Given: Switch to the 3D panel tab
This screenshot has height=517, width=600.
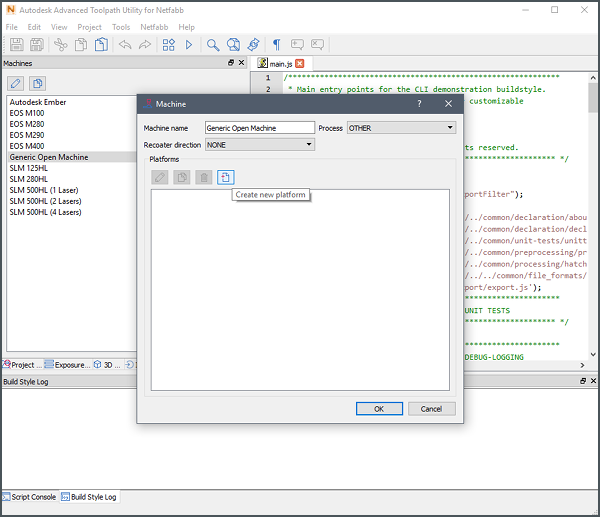Looking at the screenshot, I should pyautogui.click(x=107, y=365).
